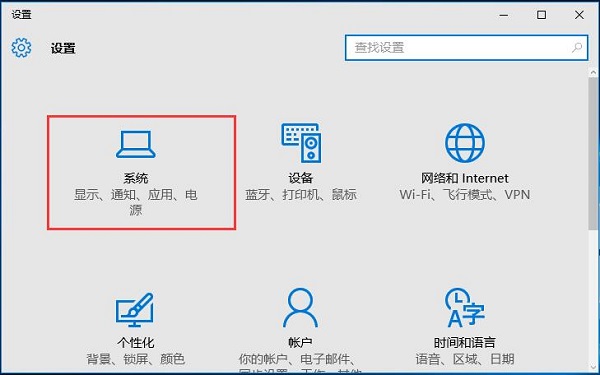Click the 显示、通知、应用、电源 description
The height and width of the screenshot is (375, 600).
(136, 202)
